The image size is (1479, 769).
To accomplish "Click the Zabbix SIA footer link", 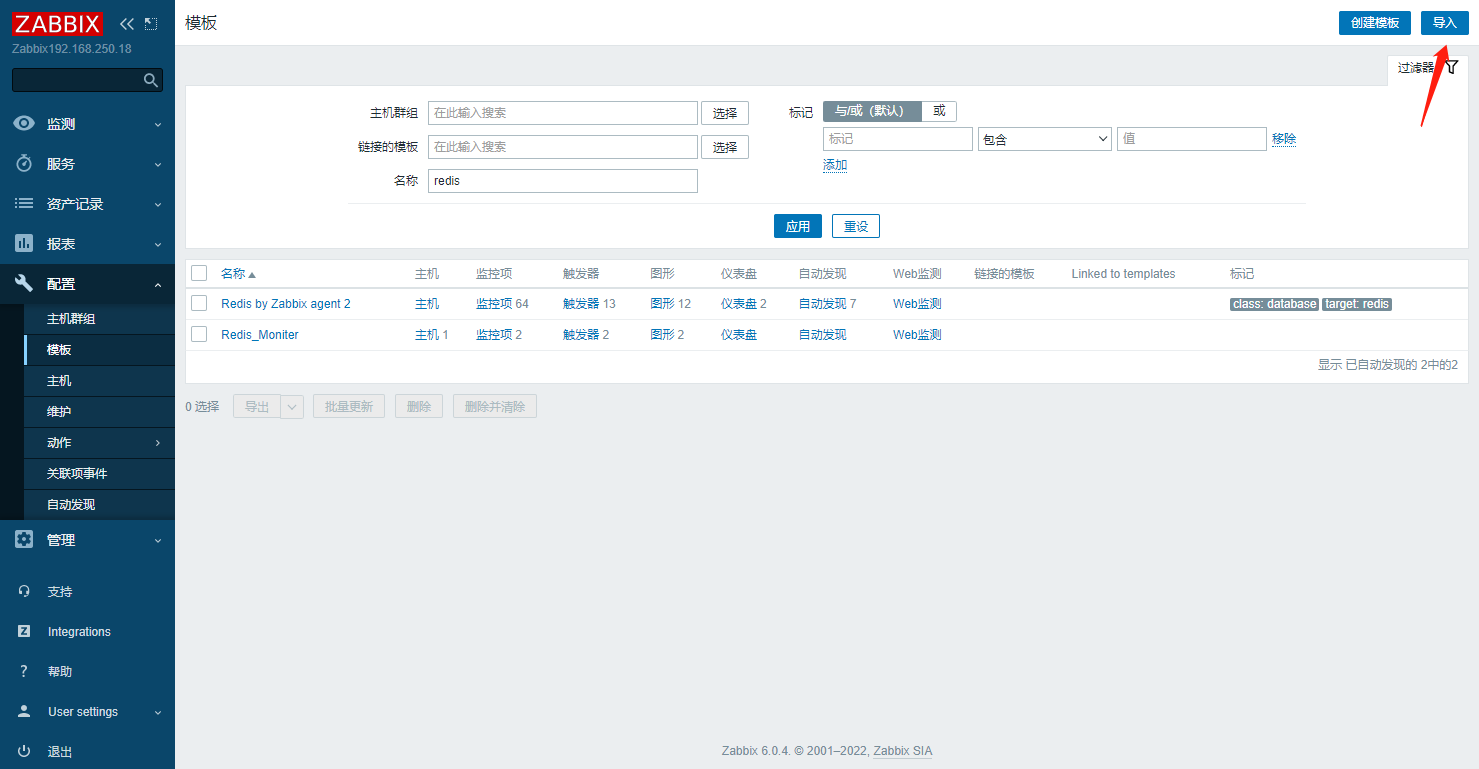I will click(x=903, y=751).
